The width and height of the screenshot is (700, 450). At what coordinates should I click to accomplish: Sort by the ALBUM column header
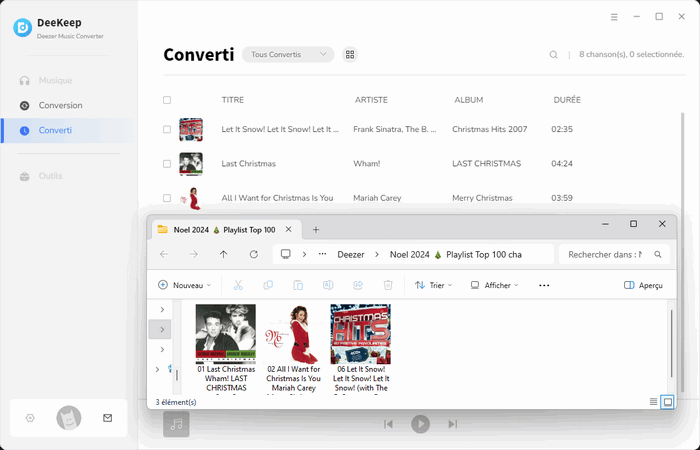[468, 100]
